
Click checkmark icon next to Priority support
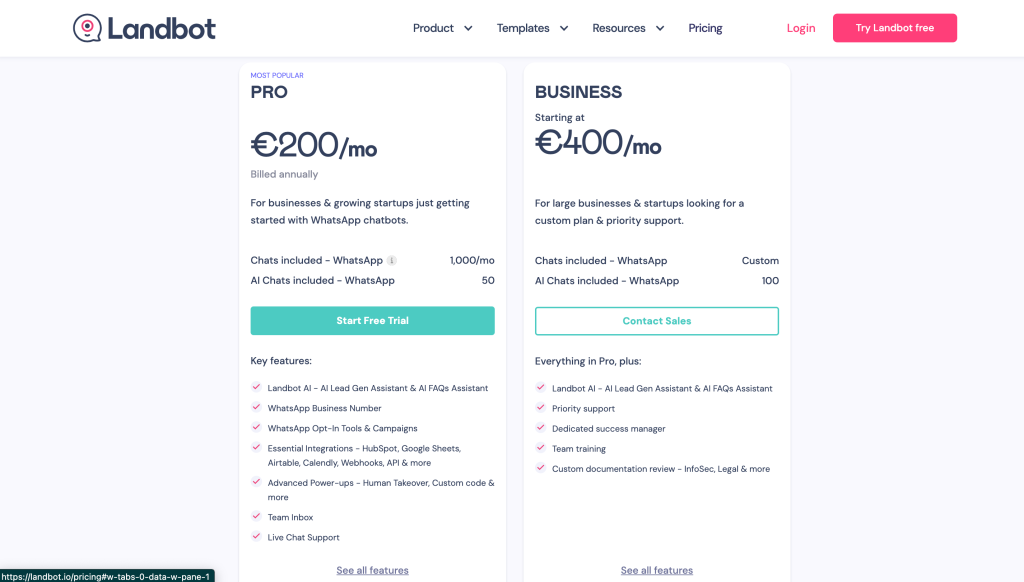pos(541,408)
